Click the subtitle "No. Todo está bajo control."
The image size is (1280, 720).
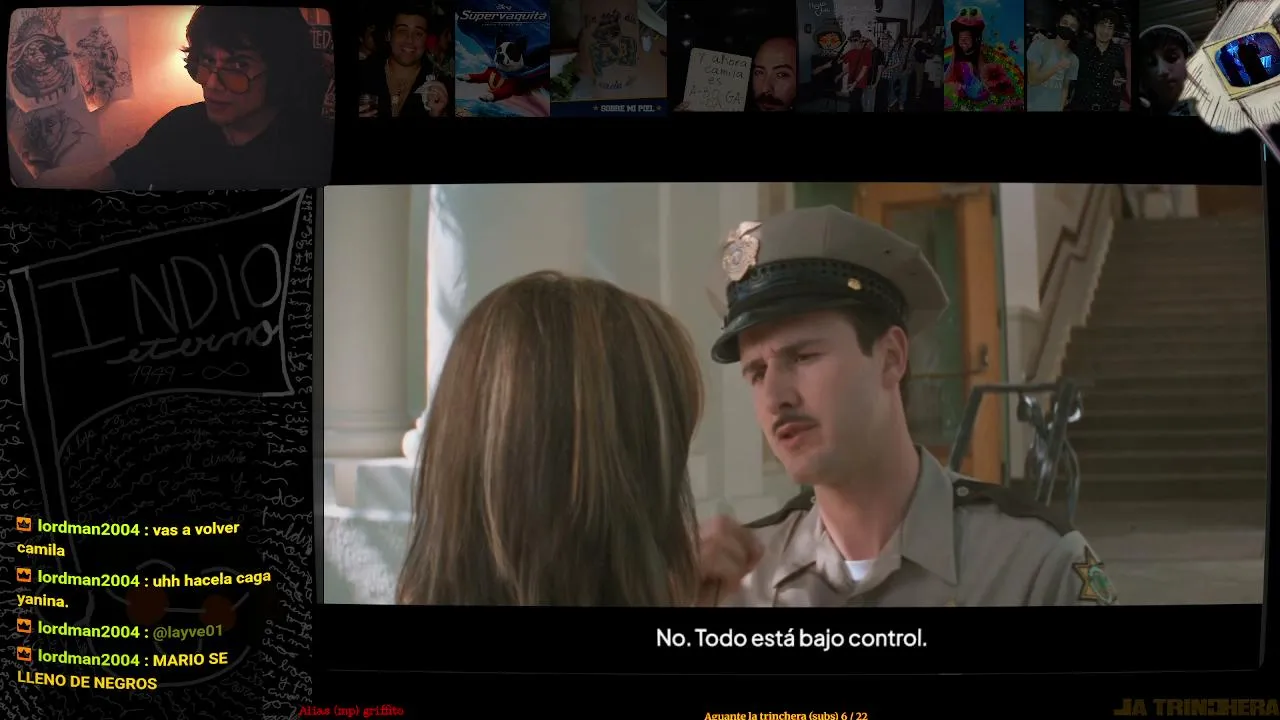click(791, 637)
